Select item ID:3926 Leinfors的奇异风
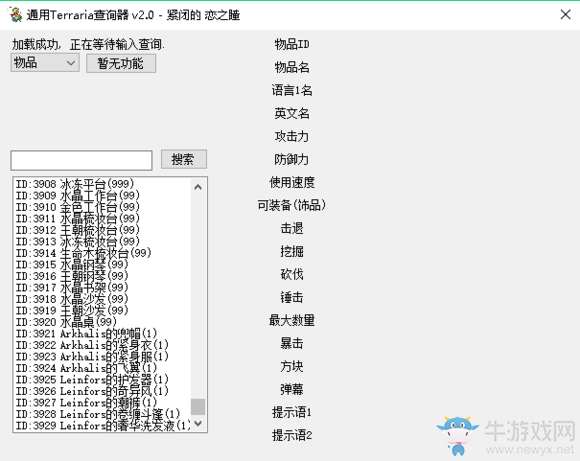This screenshot has width=580, height=461. 92,391
